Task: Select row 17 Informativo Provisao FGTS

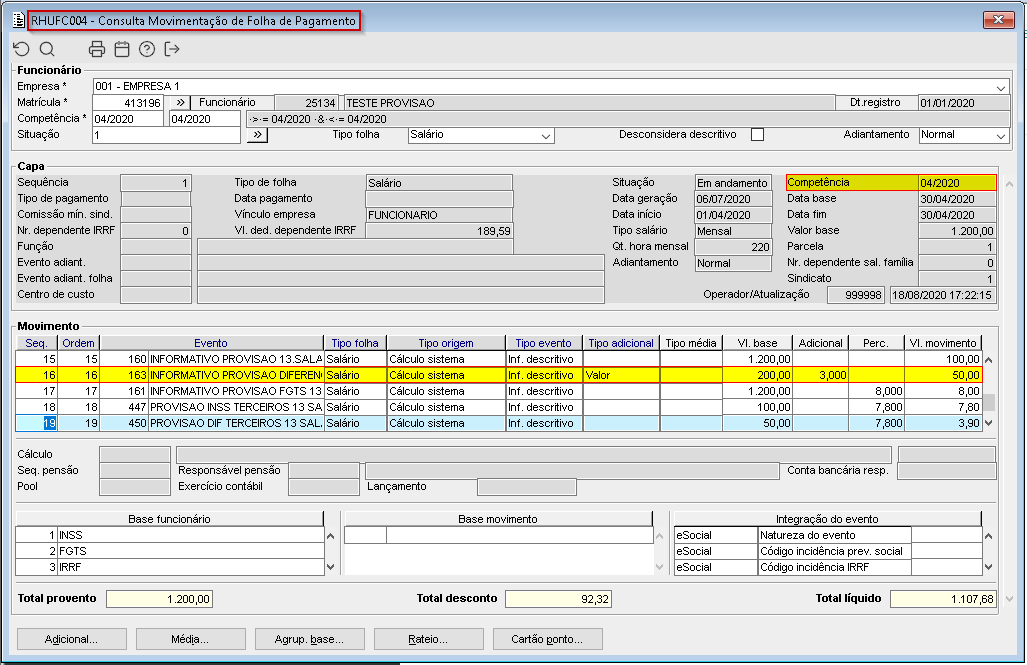Action: pyautogui.click(x=235, y=391)
